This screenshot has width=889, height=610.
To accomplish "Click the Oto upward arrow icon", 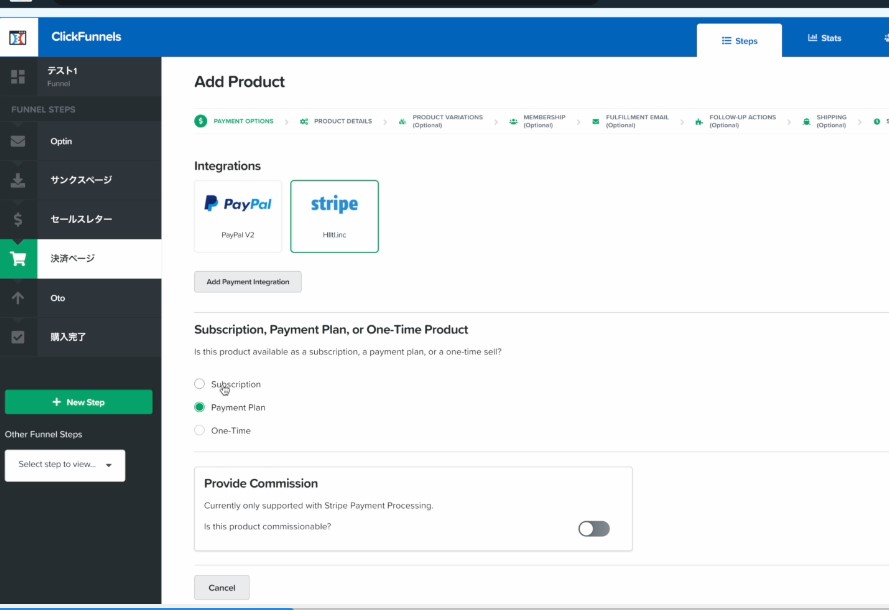I will 18,298.
